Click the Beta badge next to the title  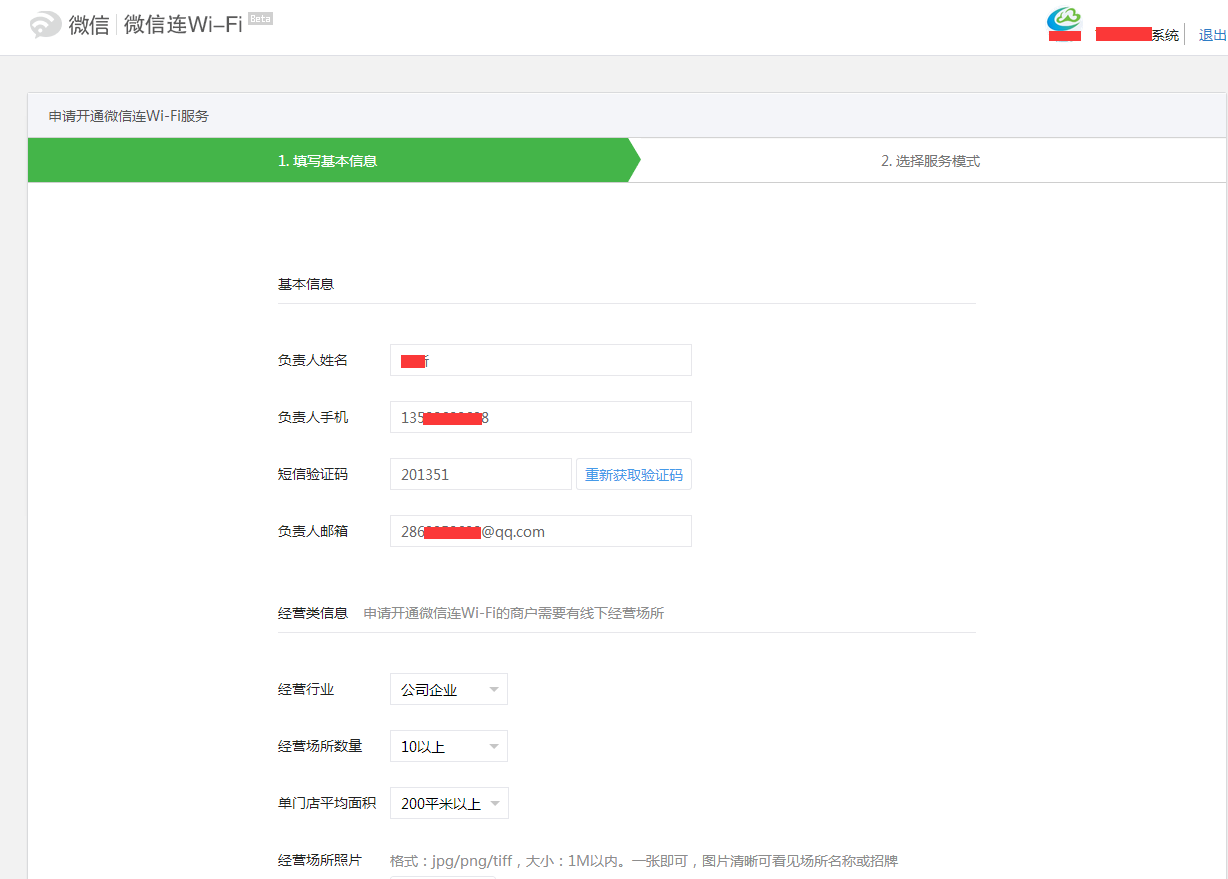coord(260,18)
